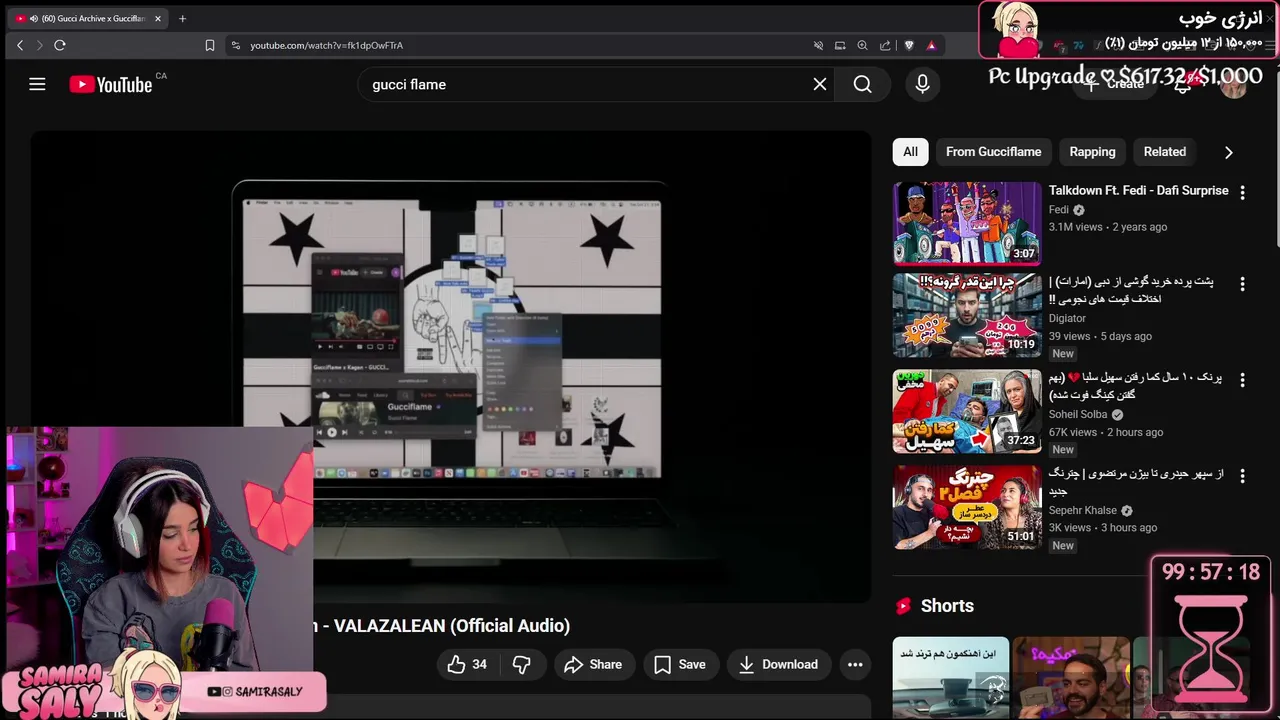Open options for Digiator video
This screenshot has width=1280, height=720.
pos(1242,284)
